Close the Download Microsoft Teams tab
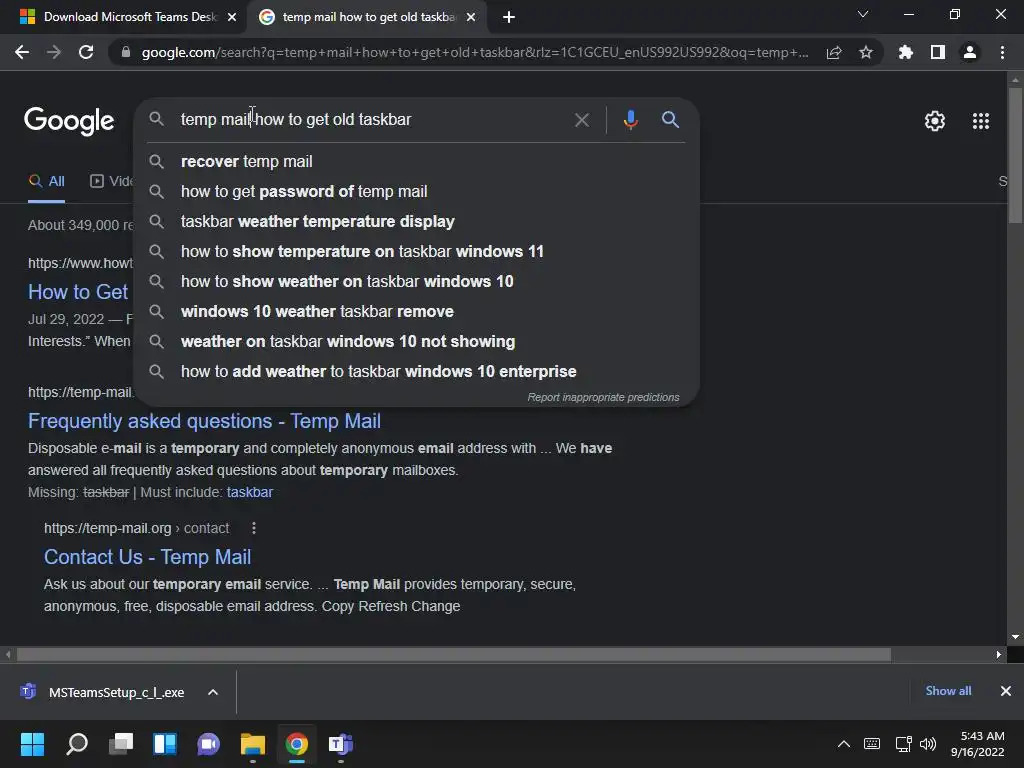 tap(232, 17)
